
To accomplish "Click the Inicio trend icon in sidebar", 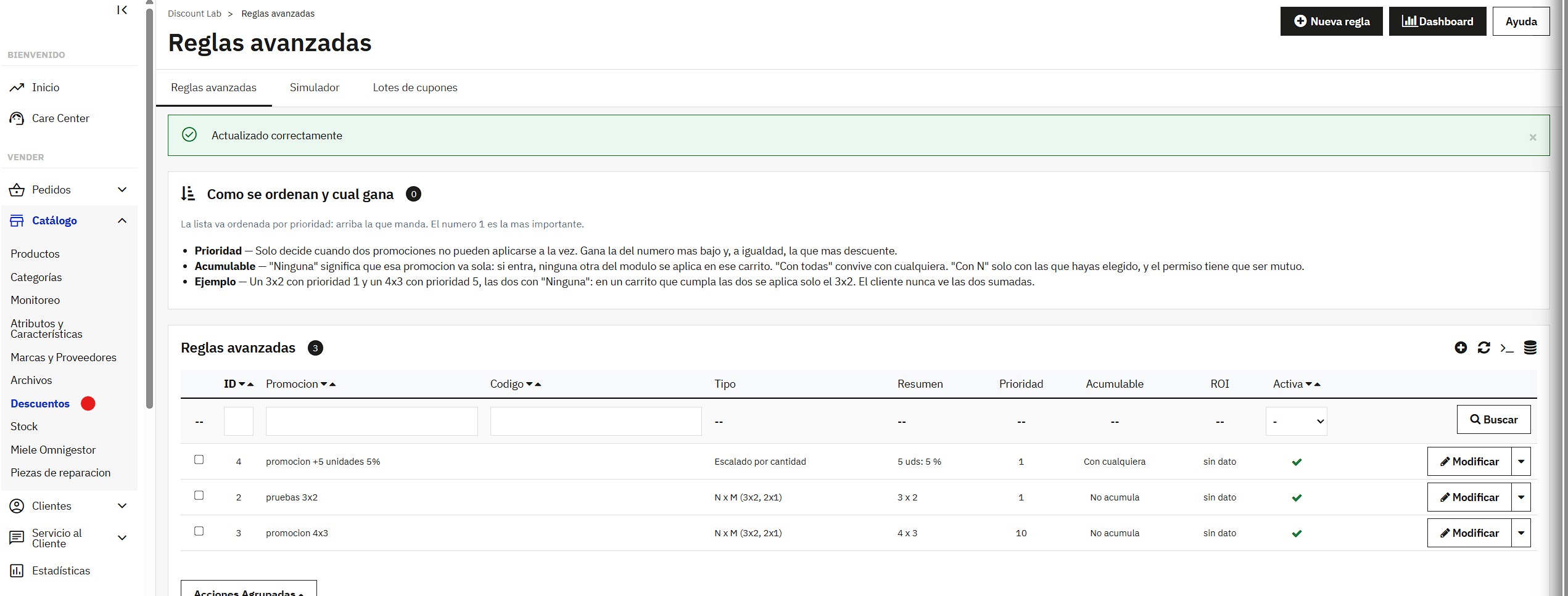I will [17, 88].
